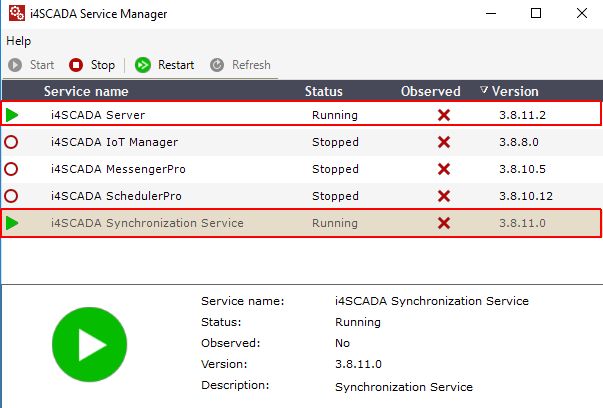This screenshot has height=408, width=603.
Task: Click the Version column header text
Action: click(x=515, y=92)
